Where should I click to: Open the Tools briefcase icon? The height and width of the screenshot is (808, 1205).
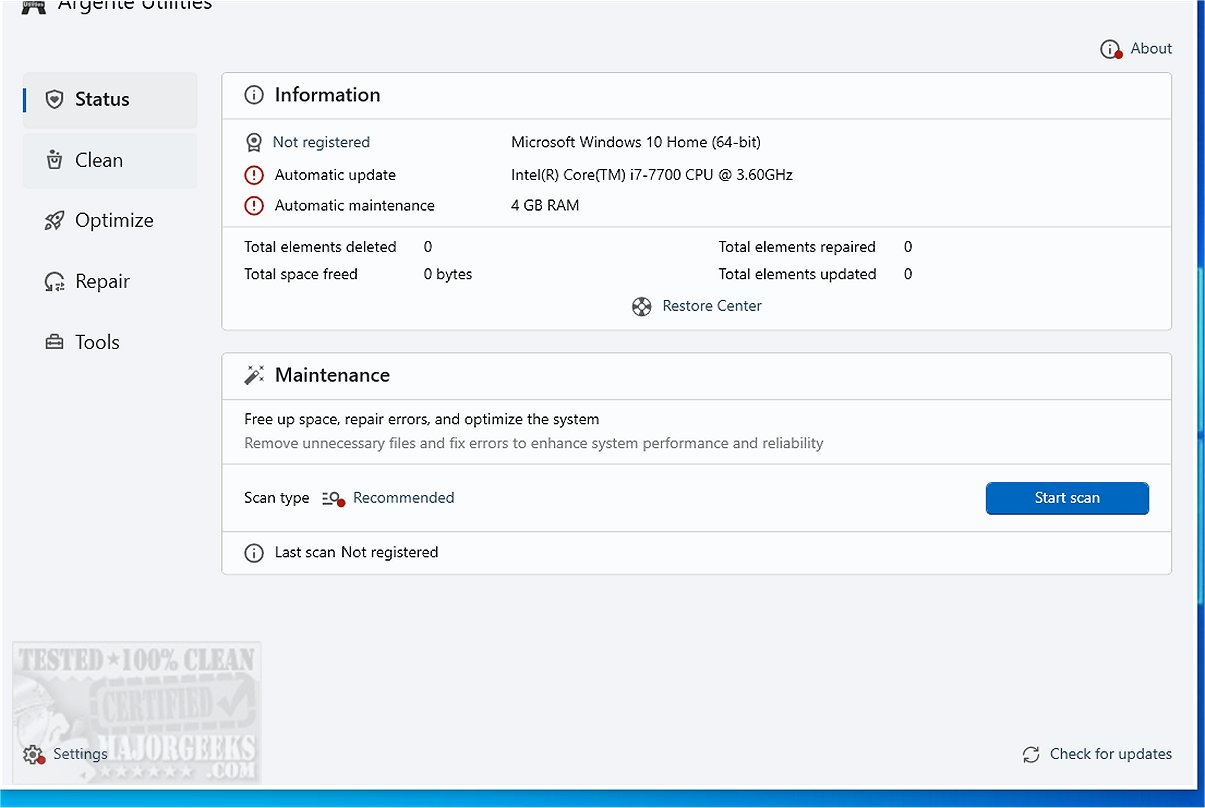tap(55, 342)
